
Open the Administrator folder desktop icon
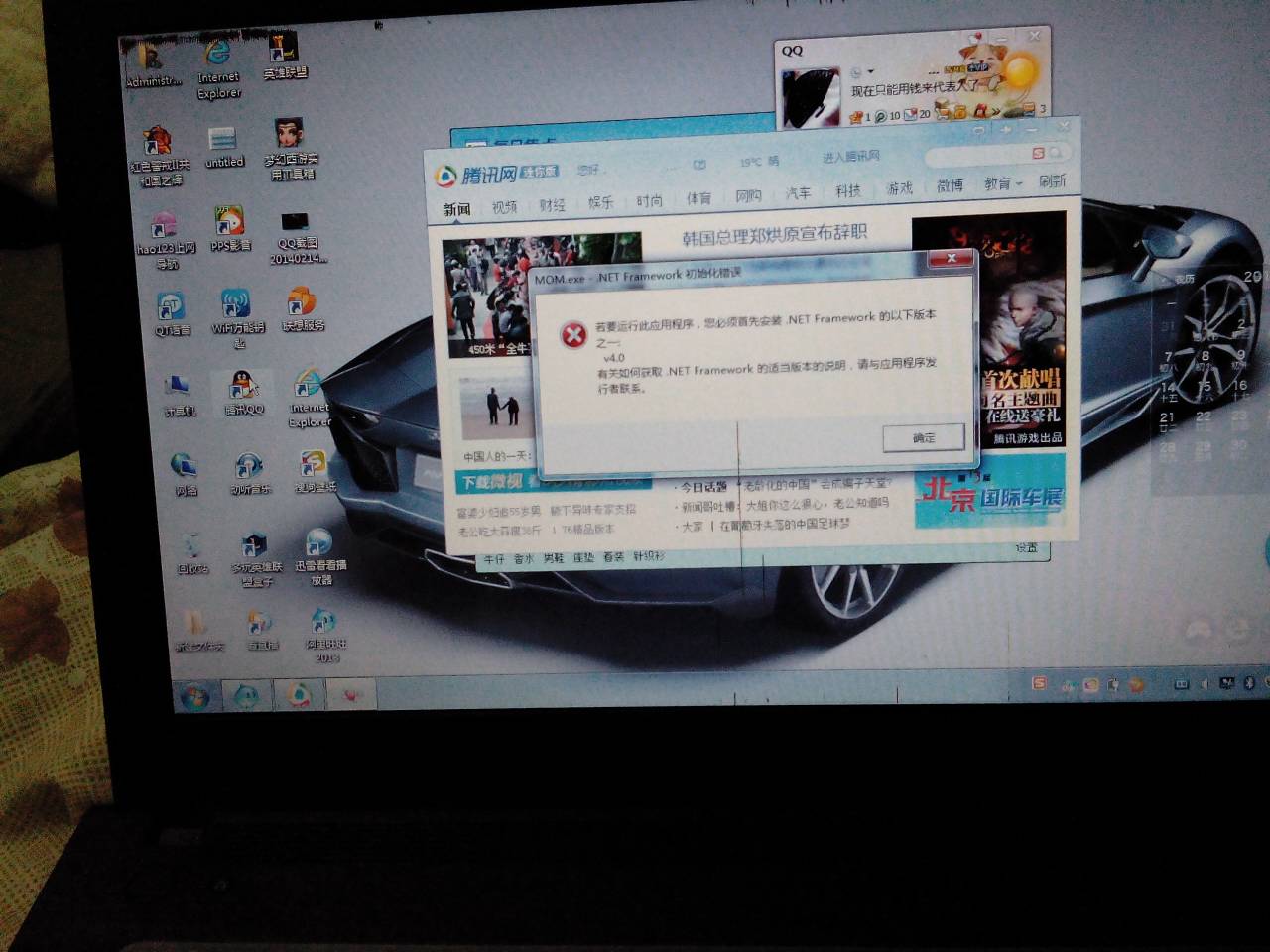point(153,63)
